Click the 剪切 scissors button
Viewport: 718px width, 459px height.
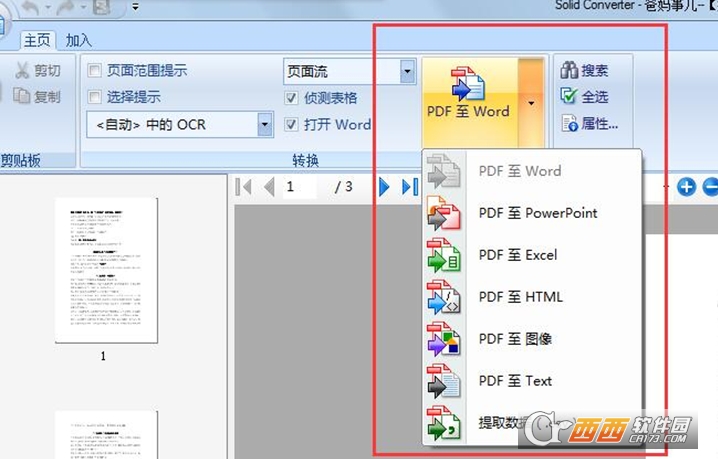tap(37, 71)
